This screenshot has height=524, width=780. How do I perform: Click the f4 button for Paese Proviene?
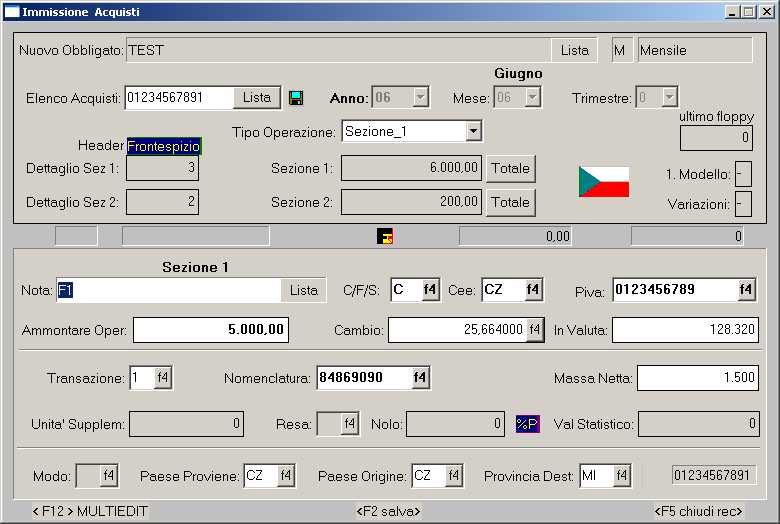[286, 476]
